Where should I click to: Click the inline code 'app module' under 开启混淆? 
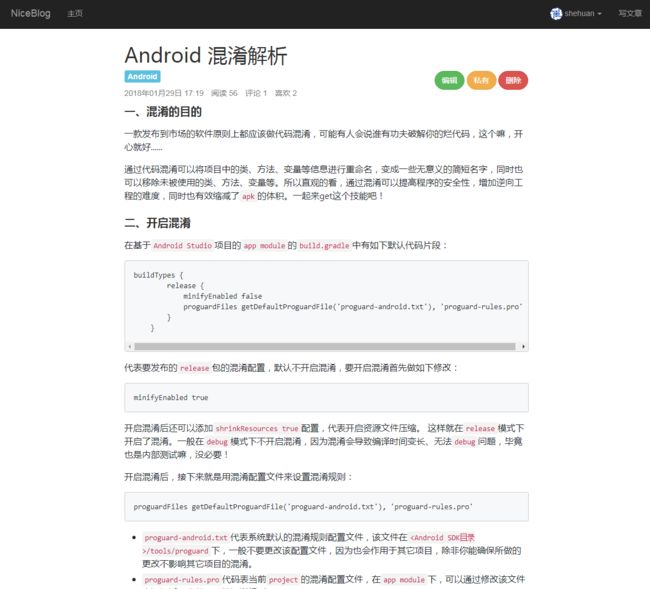264,245
